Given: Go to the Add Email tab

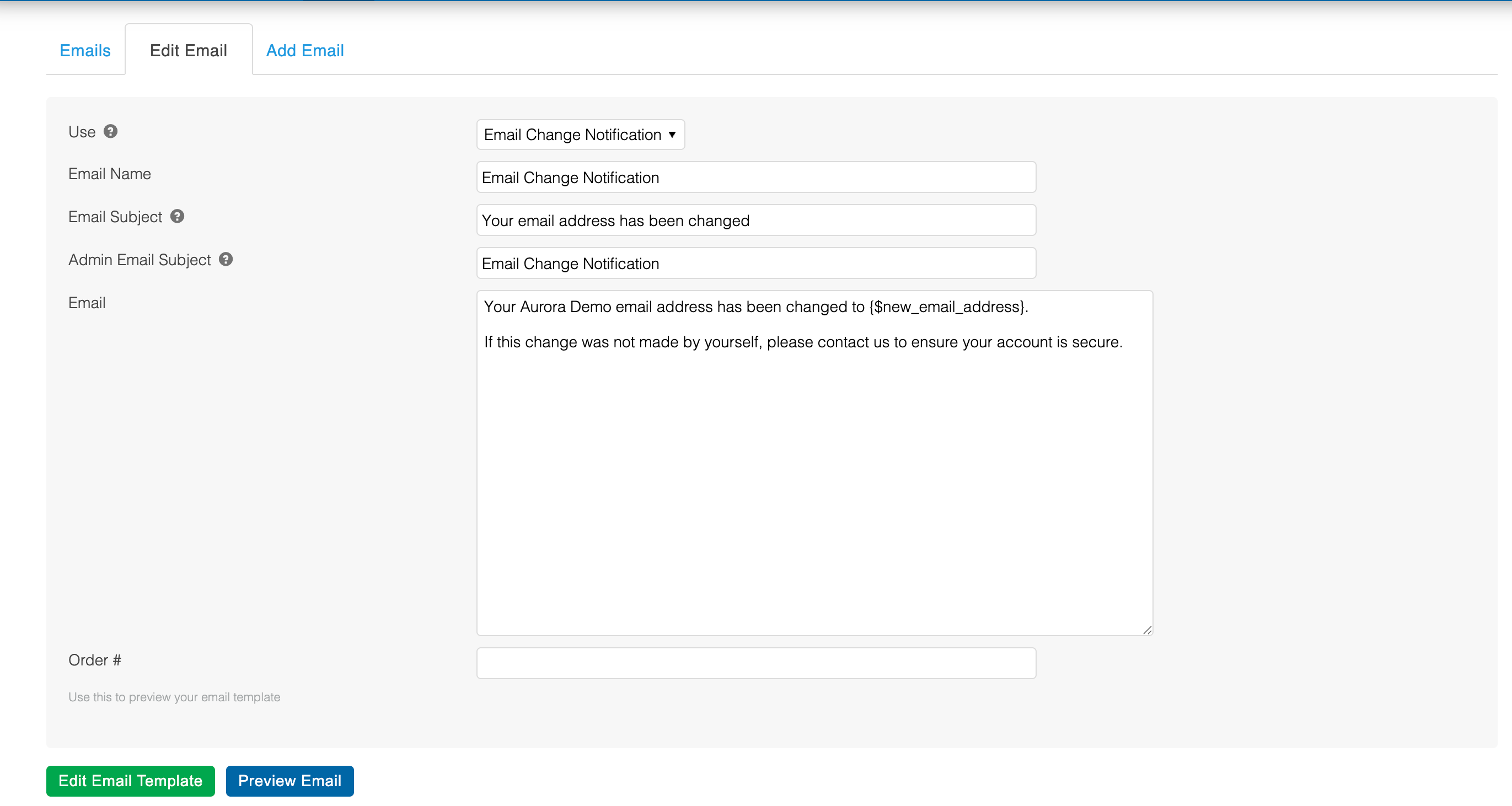Looking at the screenshot, I should pos(304,51).
